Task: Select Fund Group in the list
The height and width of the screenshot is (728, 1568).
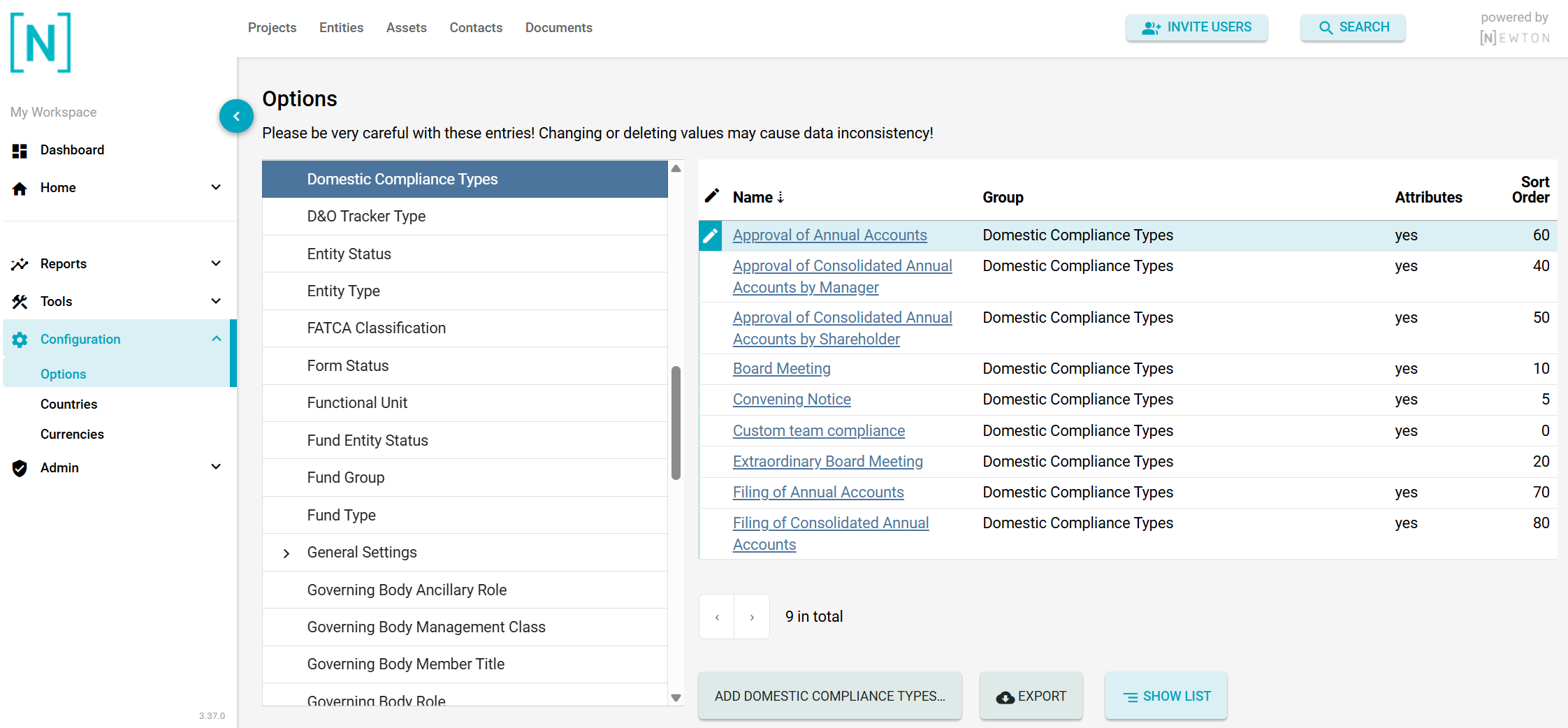Action: tap(465, 478)
